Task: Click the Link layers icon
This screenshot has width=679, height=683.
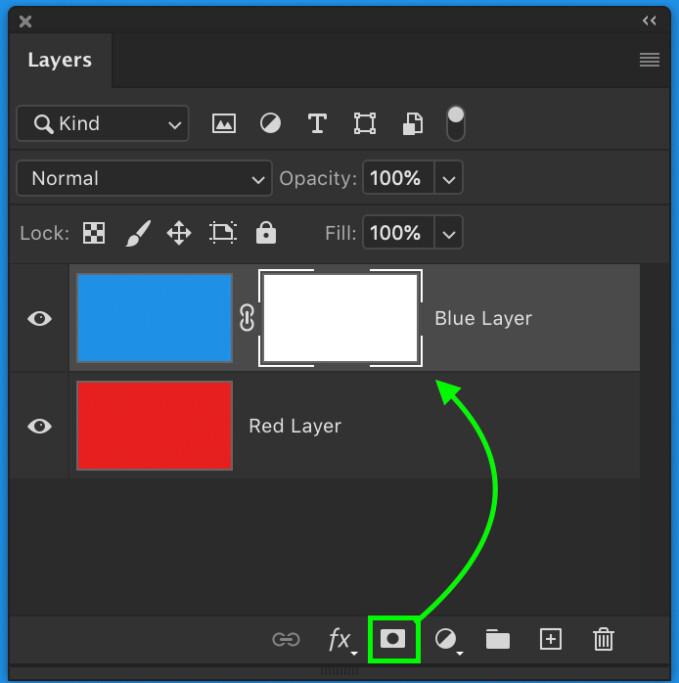Action: point(286,640)
